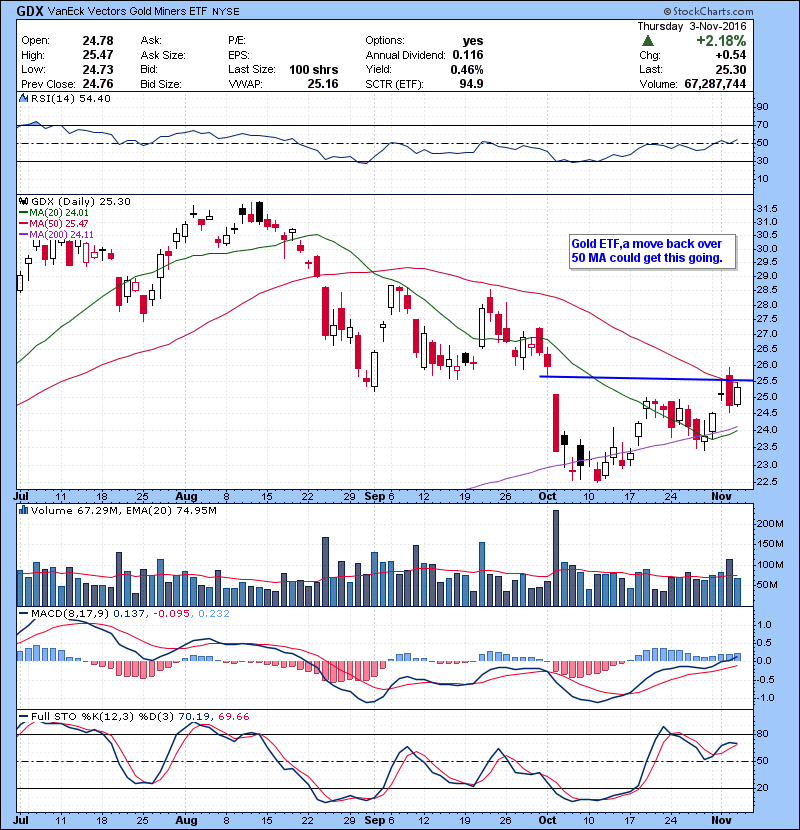Click the Gold ETF 50 MA annotation box
800x830 pixels.
pos(652,251)
